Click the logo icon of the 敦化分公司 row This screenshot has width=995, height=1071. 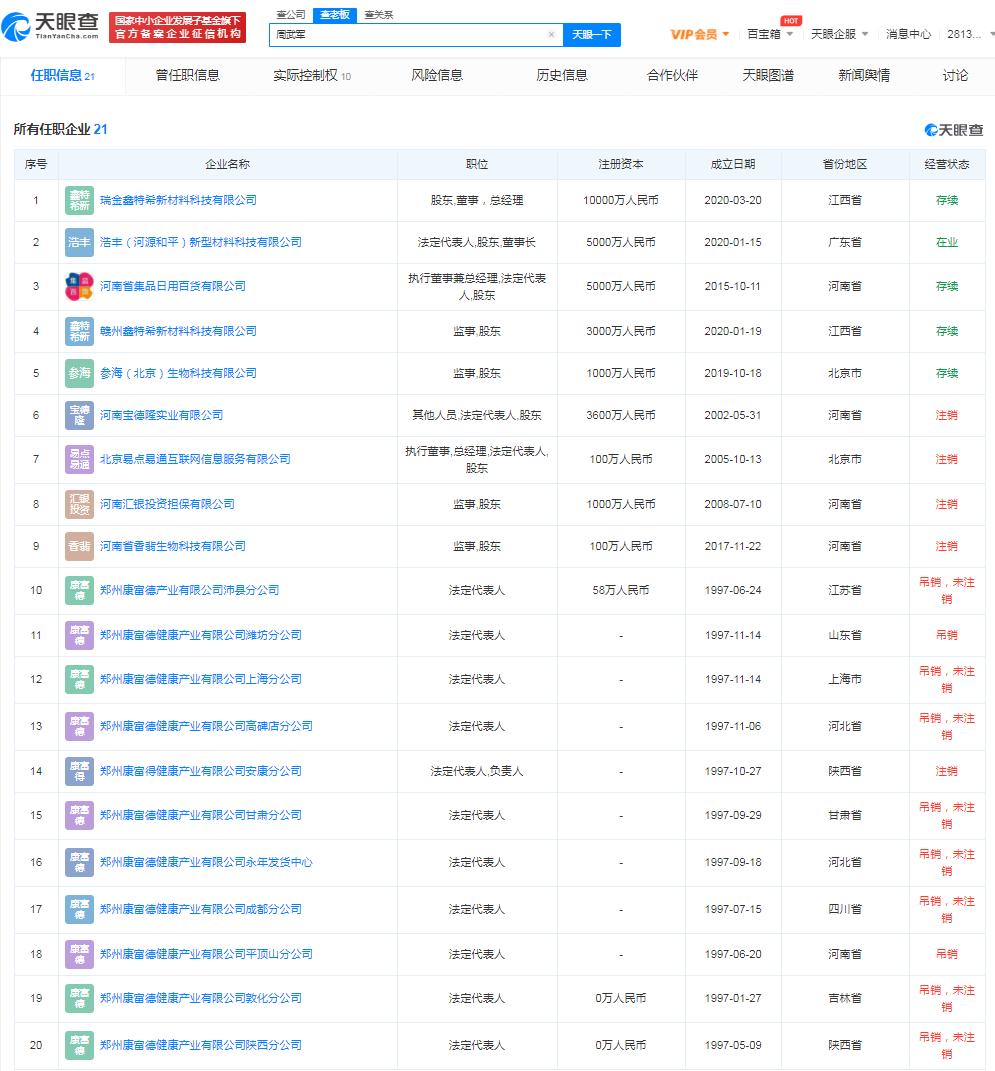point(79,998)
